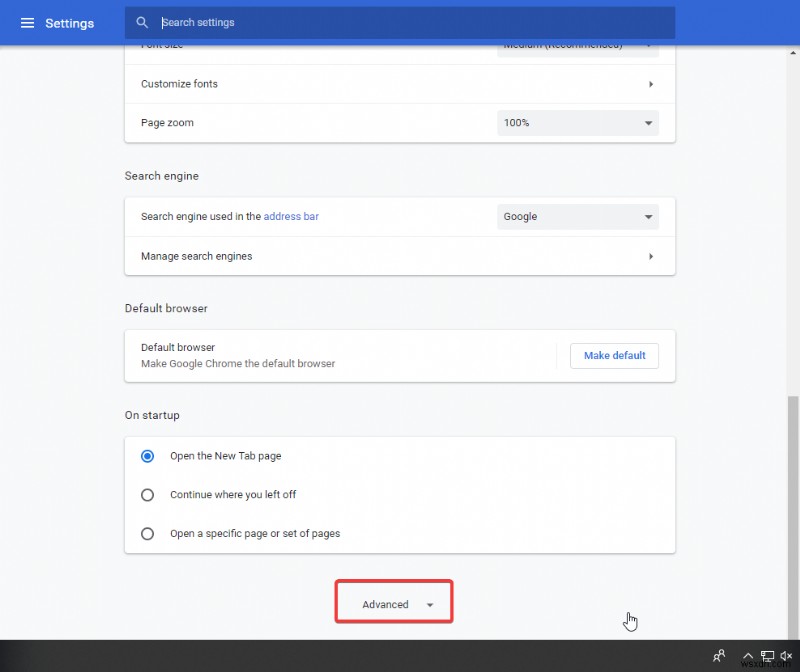Open the network status icon in system tray
This screenshot has width=800, height=672.
point(768,656)
